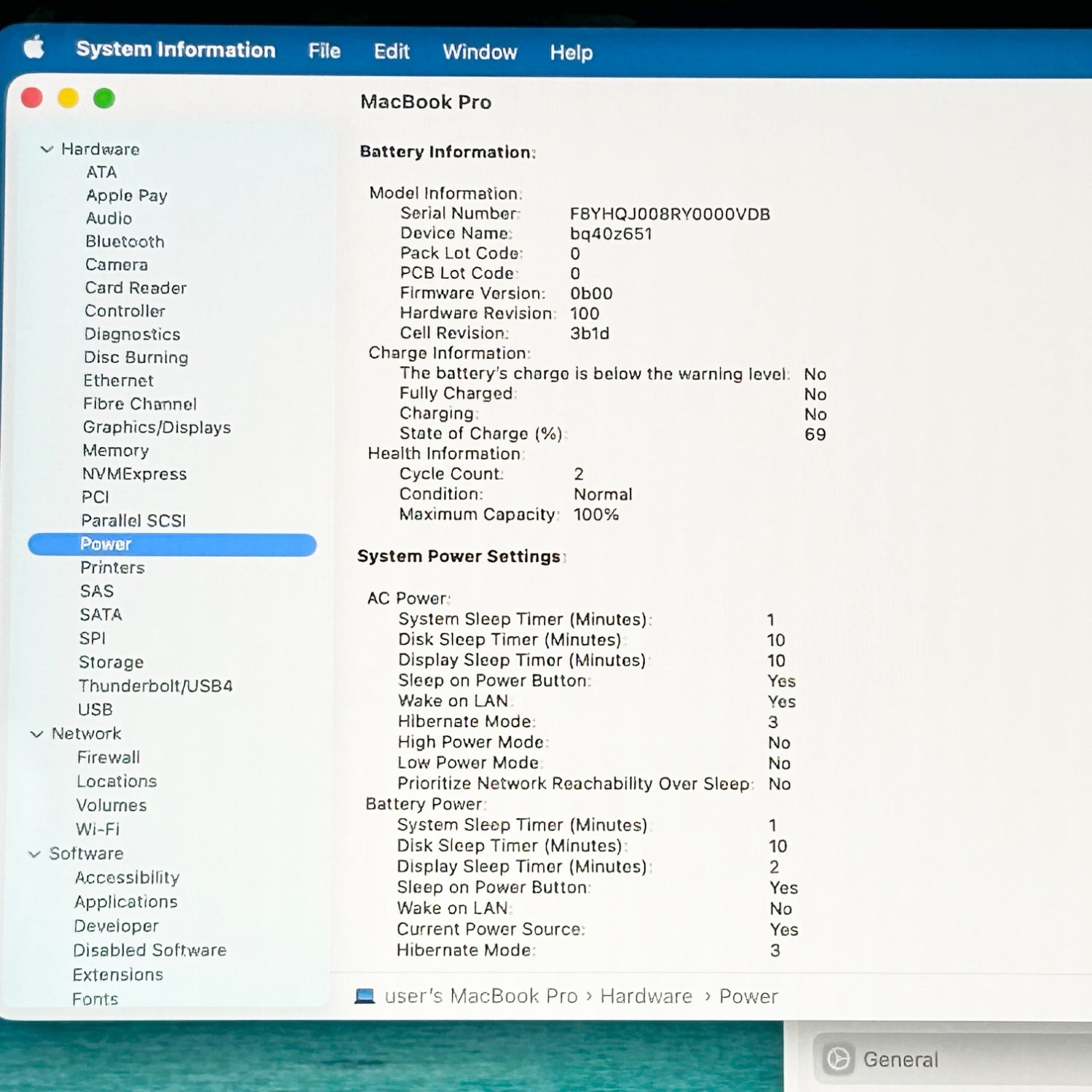The height and width of the screenshot is (1092, 1092).
Task: Select Audio in the sidebar
Action: click(108, 218)
